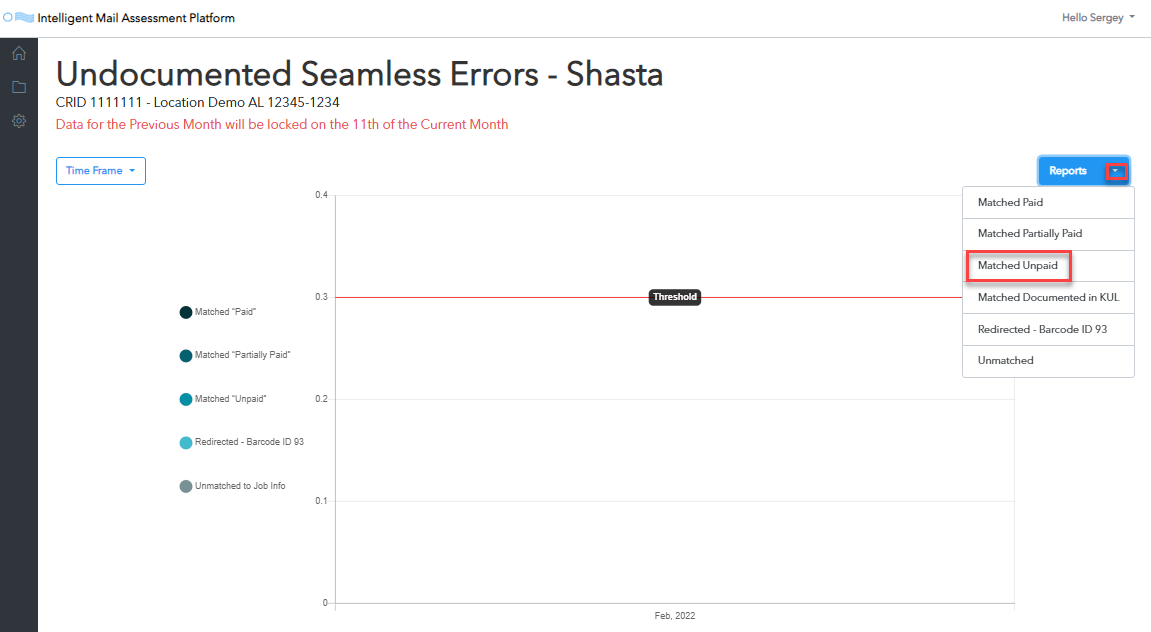Choose Matched Documented in KUL report

click(x=1048, y=297)
